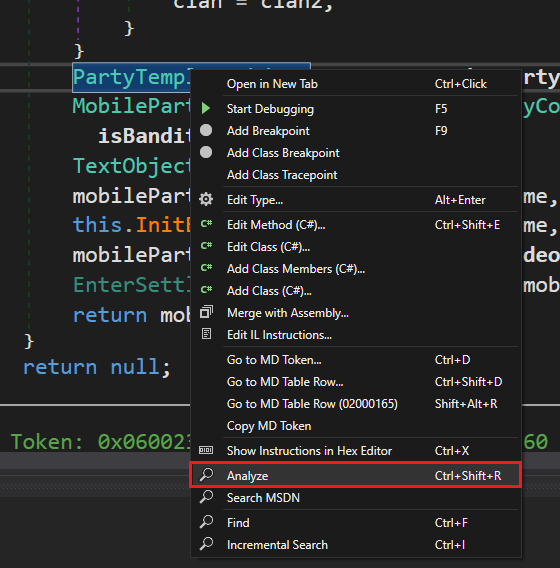The image size is (560, 568).
Task: Choose Add Breakpoint menu entry
Action: pos(356,131)
